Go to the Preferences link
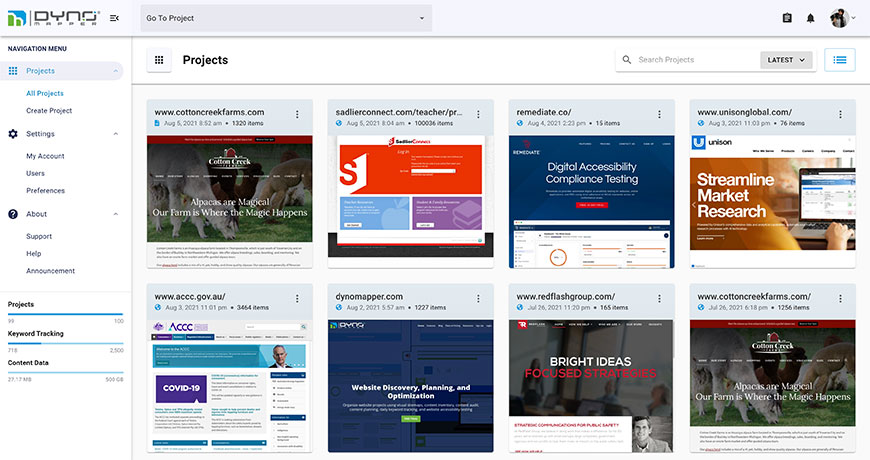The image size is (870, 460). coord(45,190)
